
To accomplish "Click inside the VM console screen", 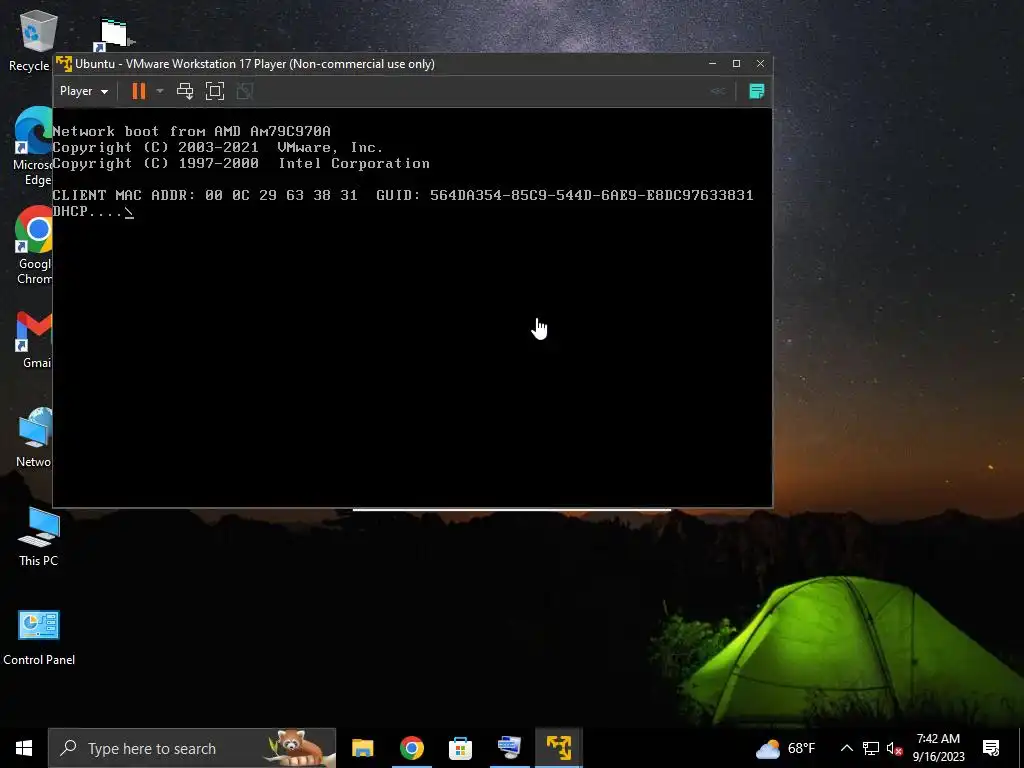I will click(x=412, y=308).
